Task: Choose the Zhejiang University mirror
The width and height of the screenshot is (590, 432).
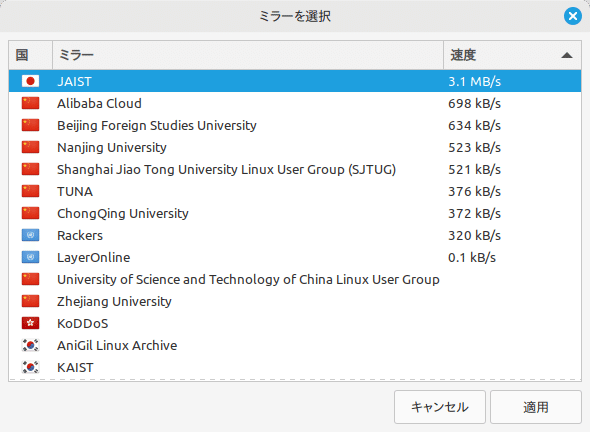Action: pyautogui.click(x=295, y=301)
